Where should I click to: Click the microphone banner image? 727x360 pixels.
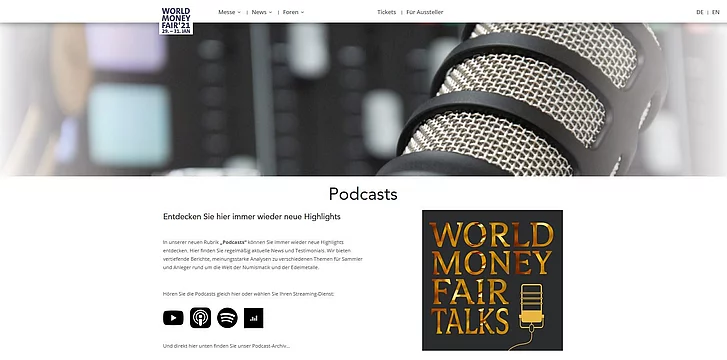pyautogui.click(x=364, y=99)
